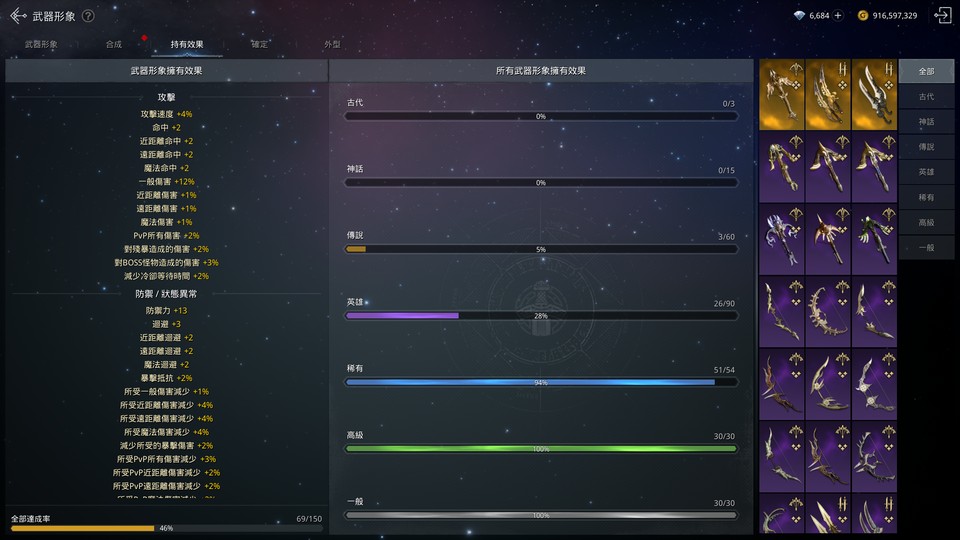Screen dimensions: 960x540
Task: Filter weapons by 古代 grade
Action: (926, 97)
